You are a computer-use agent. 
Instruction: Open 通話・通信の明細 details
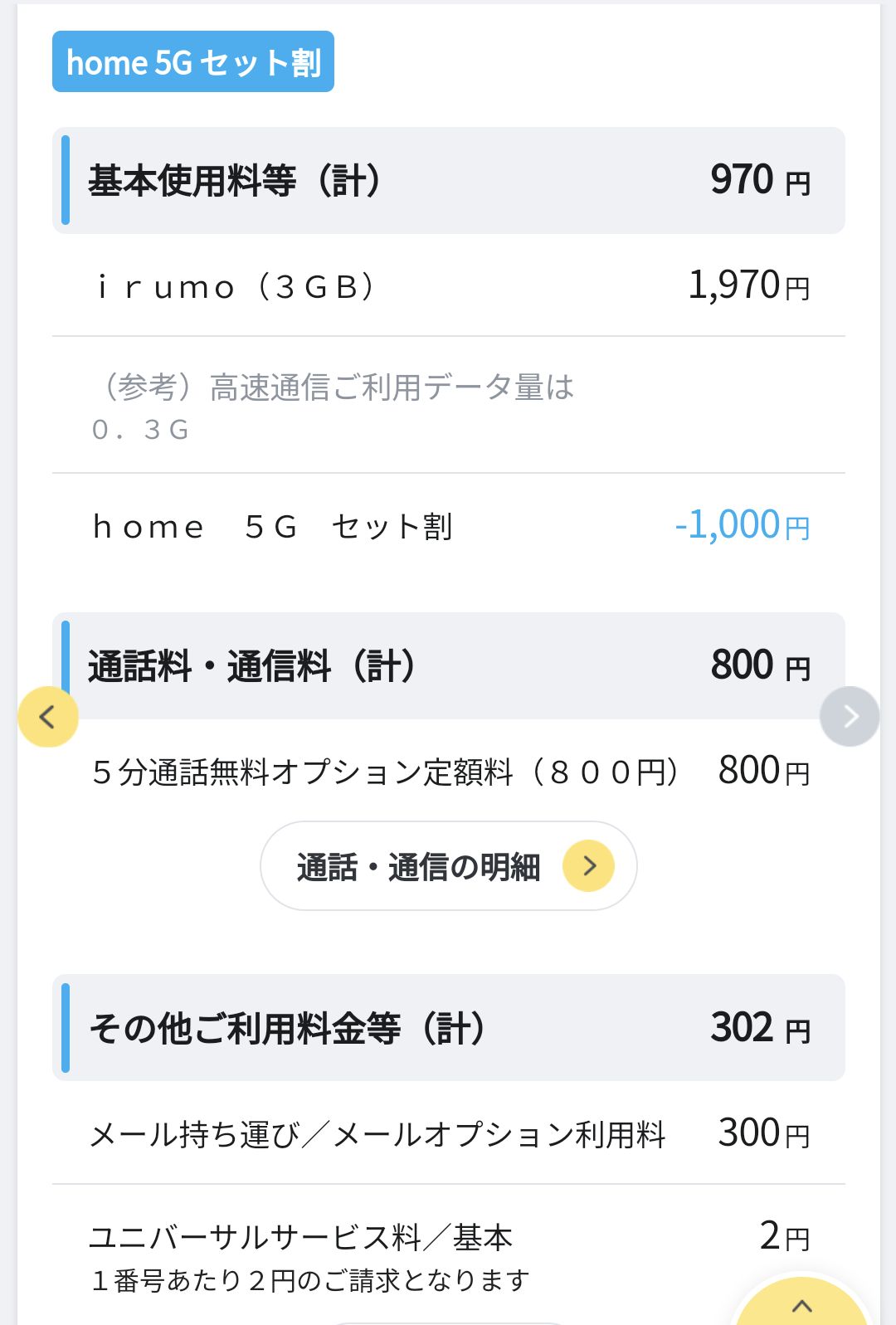[x=419, y=866]
